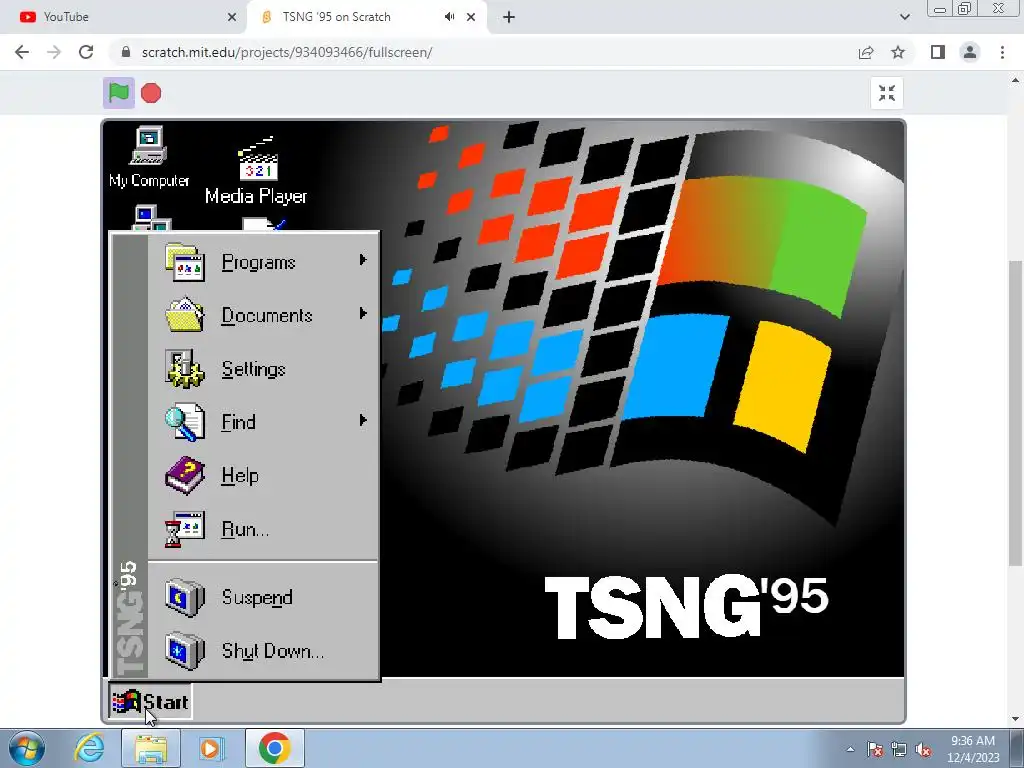Expand the Find submenu arrow
The image size is (1024, 768).
tap(363, 420)
